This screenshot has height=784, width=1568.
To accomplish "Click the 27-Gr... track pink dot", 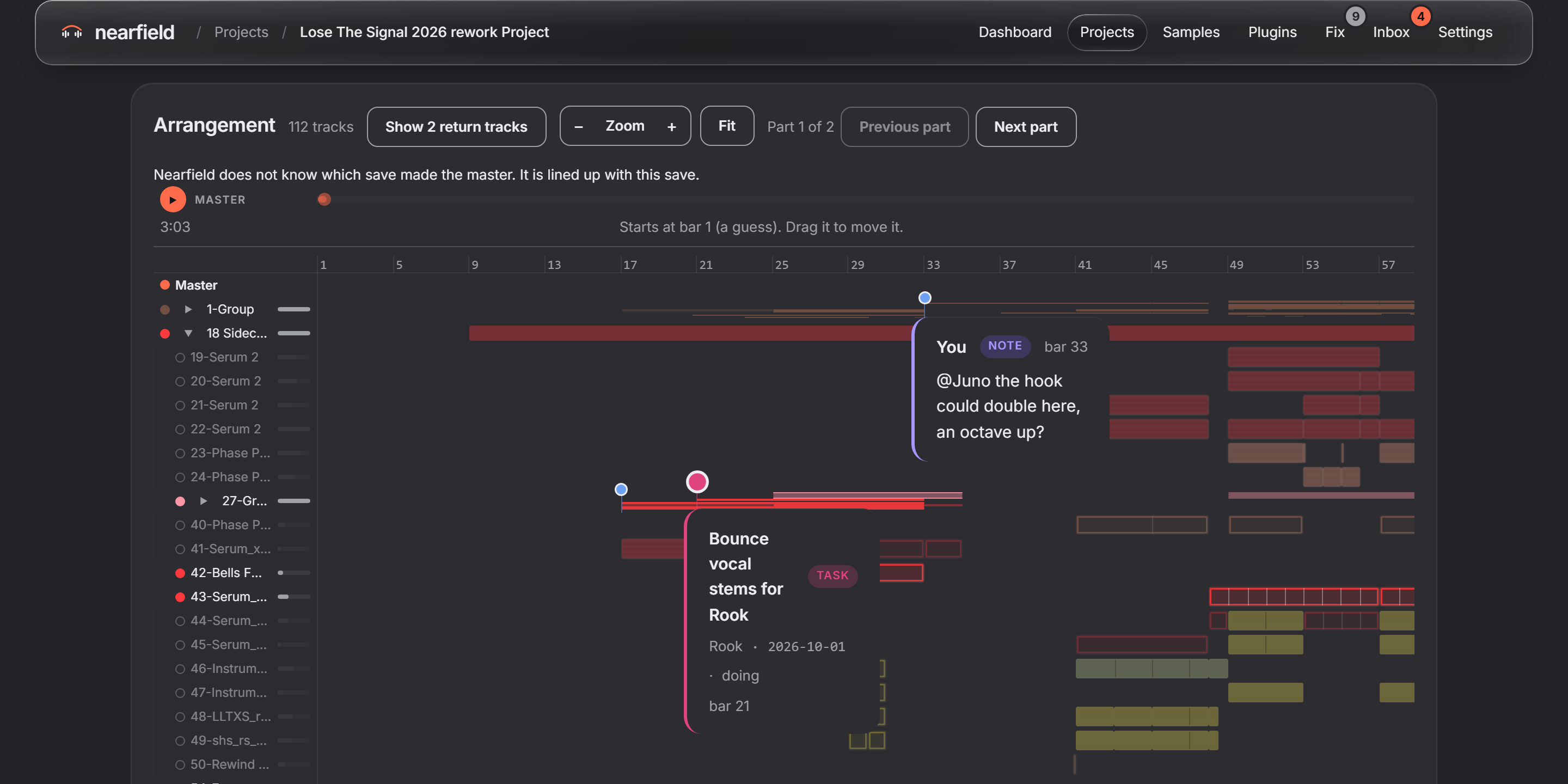I will tap(180, 501).
